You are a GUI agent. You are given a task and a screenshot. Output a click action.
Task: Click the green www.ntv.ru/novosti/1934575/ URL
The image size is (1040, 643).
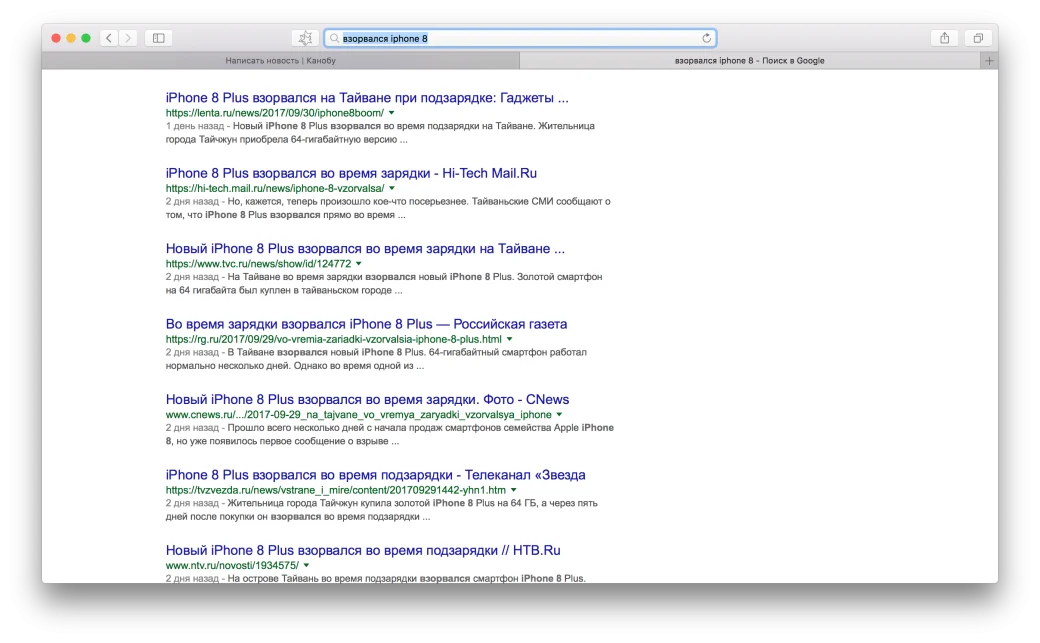[232, 565]
